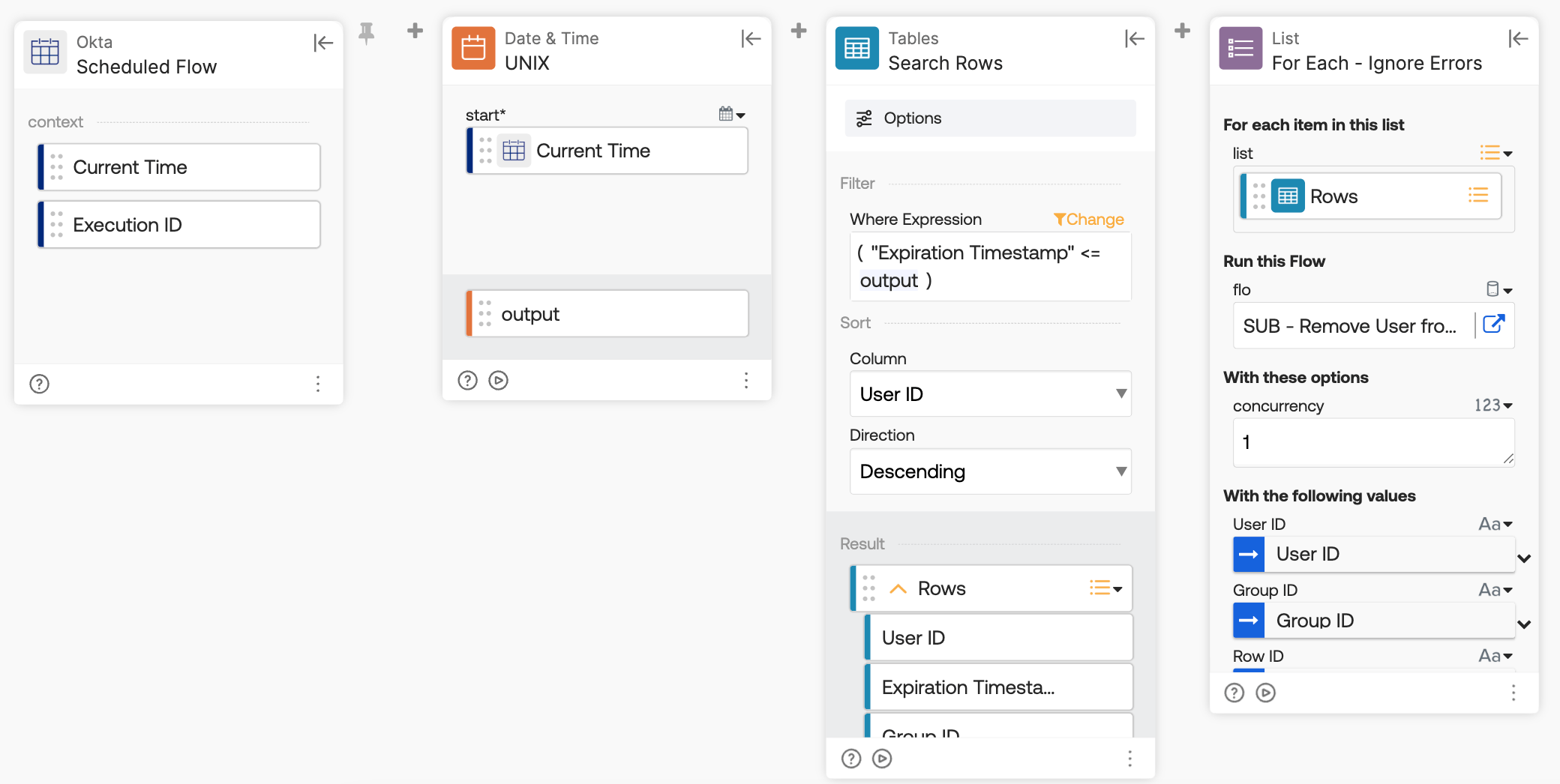Viewport: 1560px width, 784px height.
Task: Open external link for SUB - Remove User flow
Action: (x=1493, y=325)
